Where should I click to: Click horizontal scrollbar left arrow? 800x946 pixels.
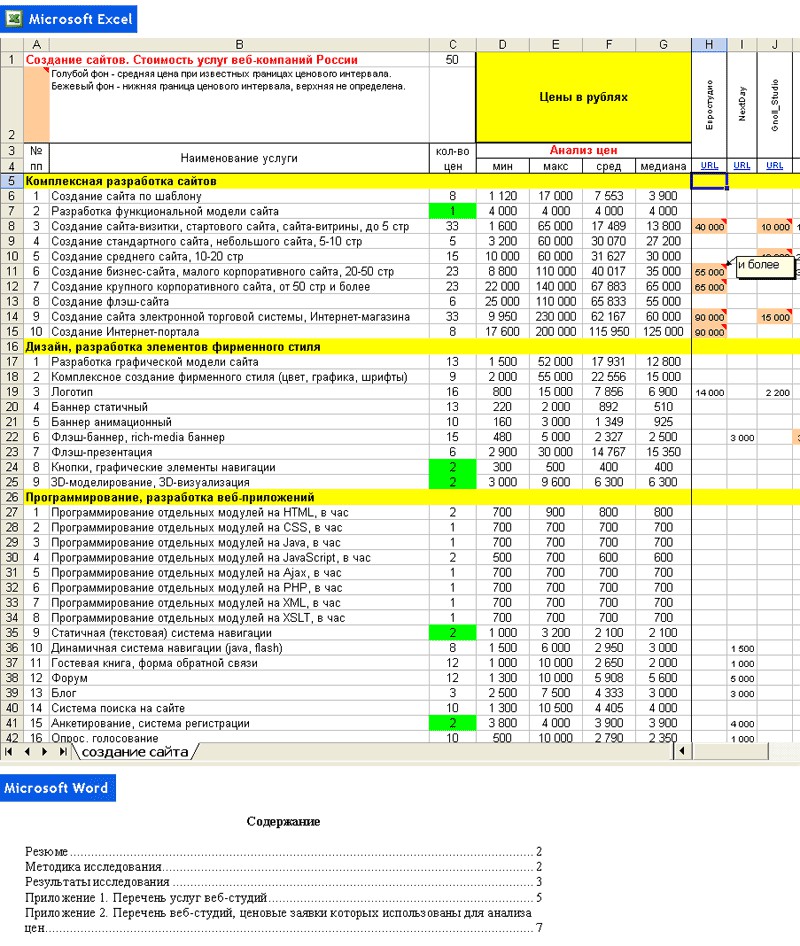682,751
